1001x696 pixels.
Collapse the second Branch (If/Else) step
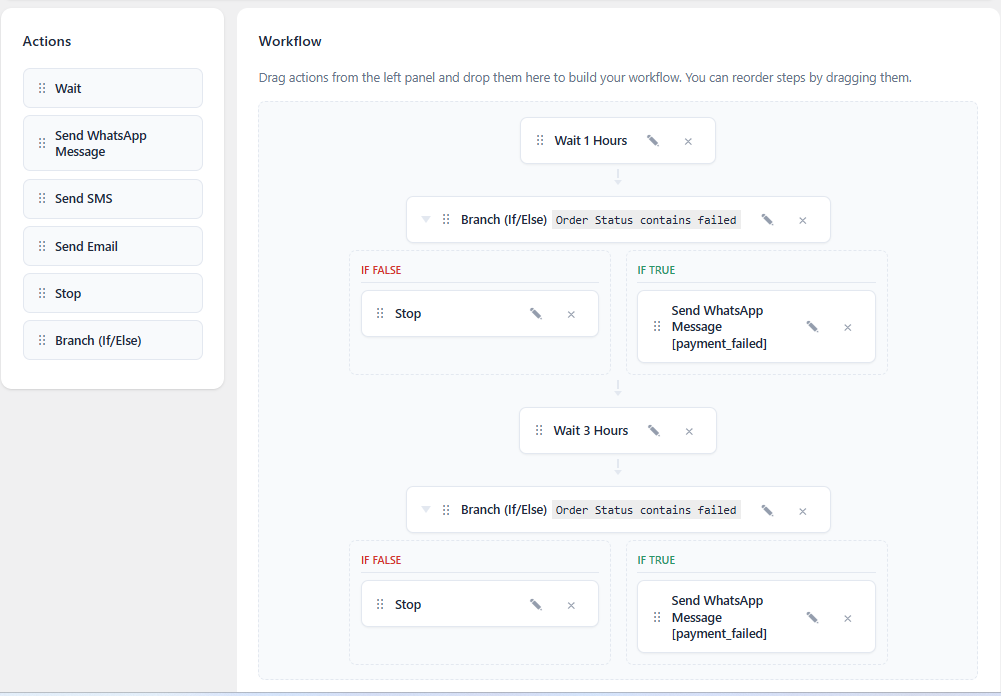tap(426, 510)
